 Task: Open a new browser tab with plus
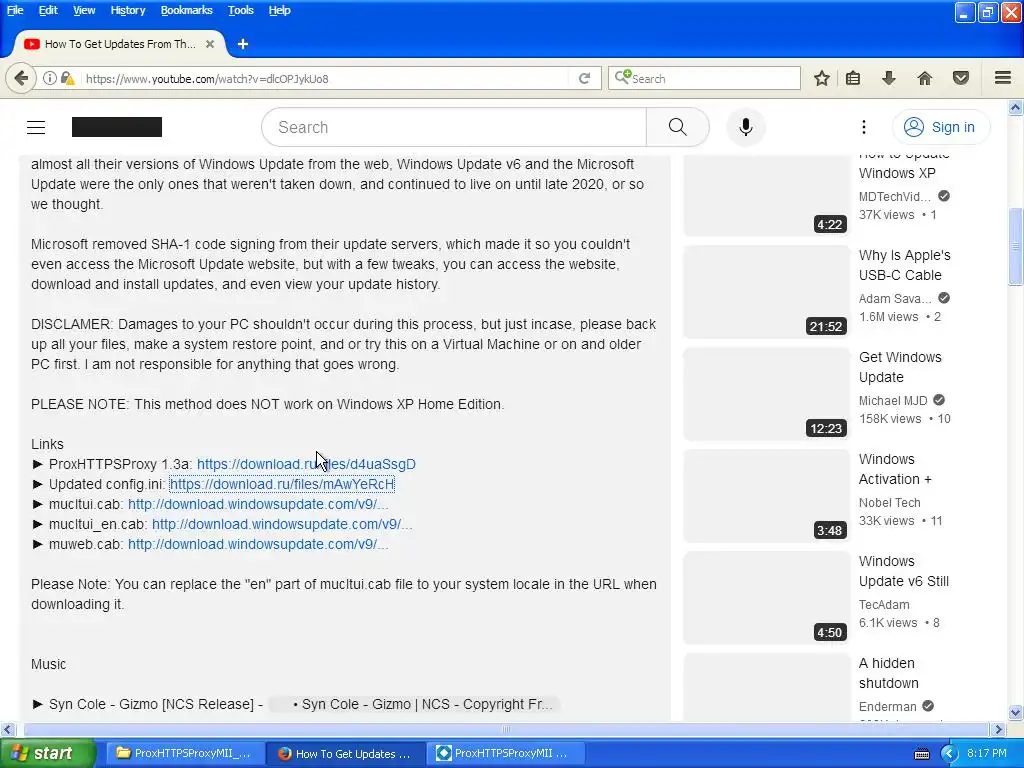tap(243, 44)
